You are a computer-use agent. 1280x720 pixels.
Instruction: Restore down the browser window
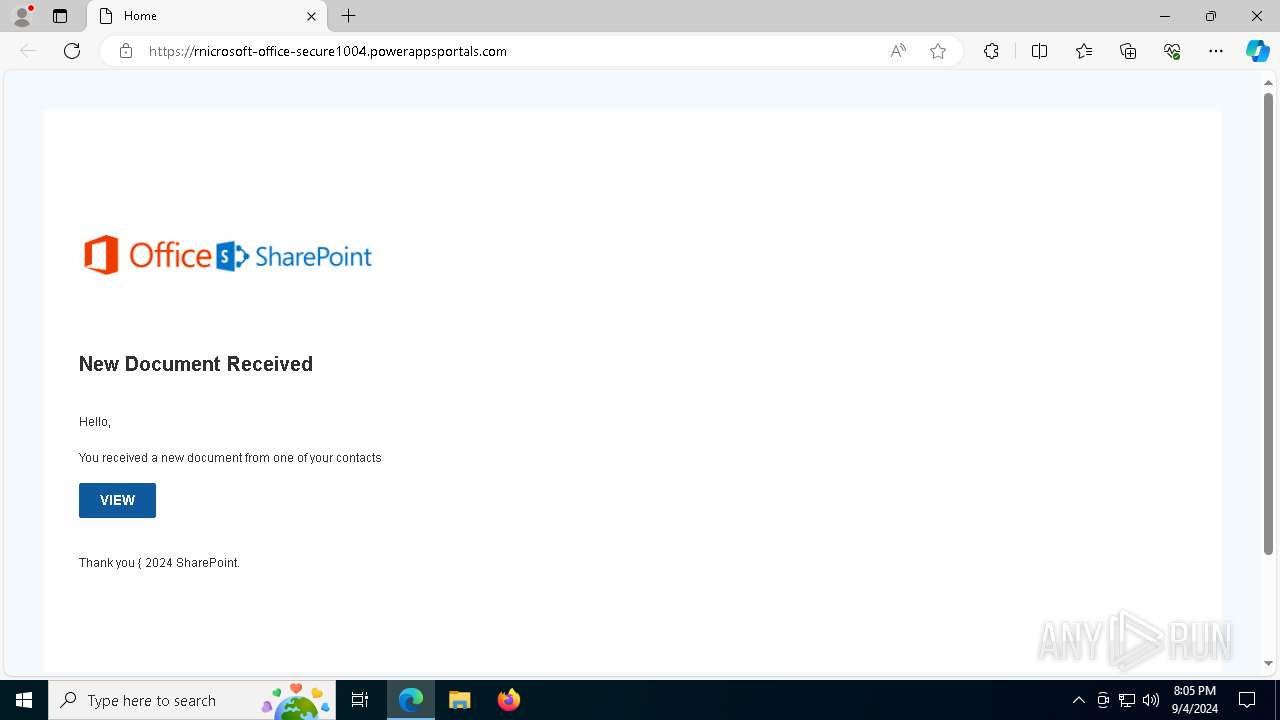pyautogui.click(x=1211, y=16)
